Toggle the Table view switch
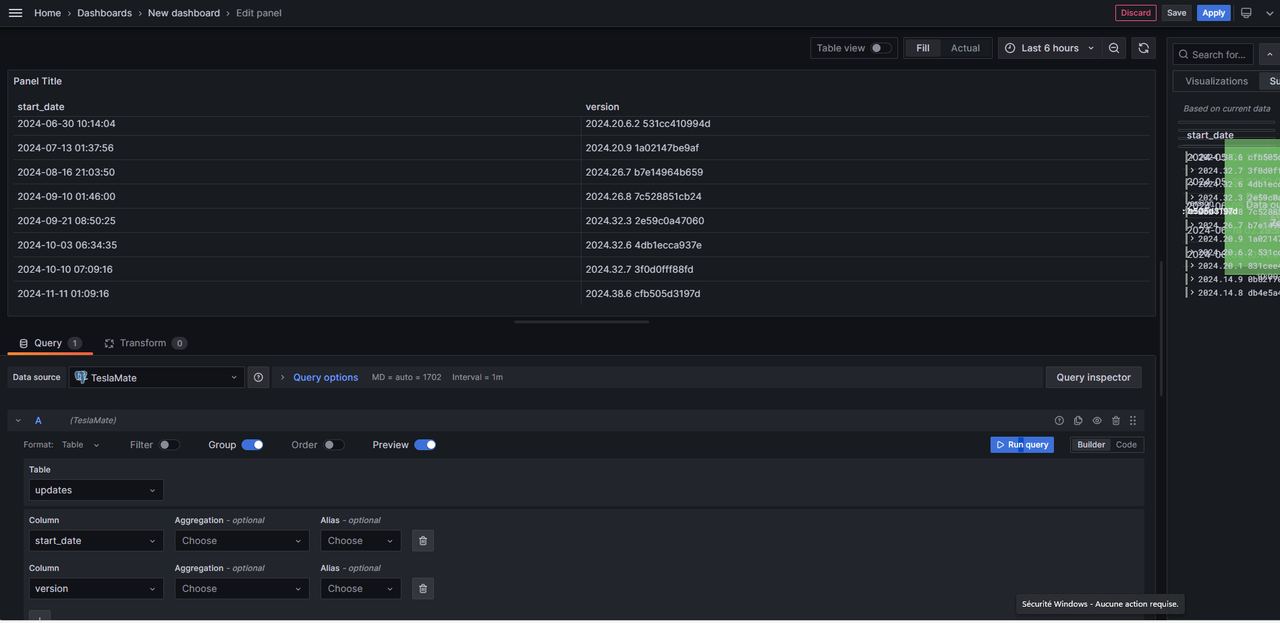1280x623 pixels. 880,48
